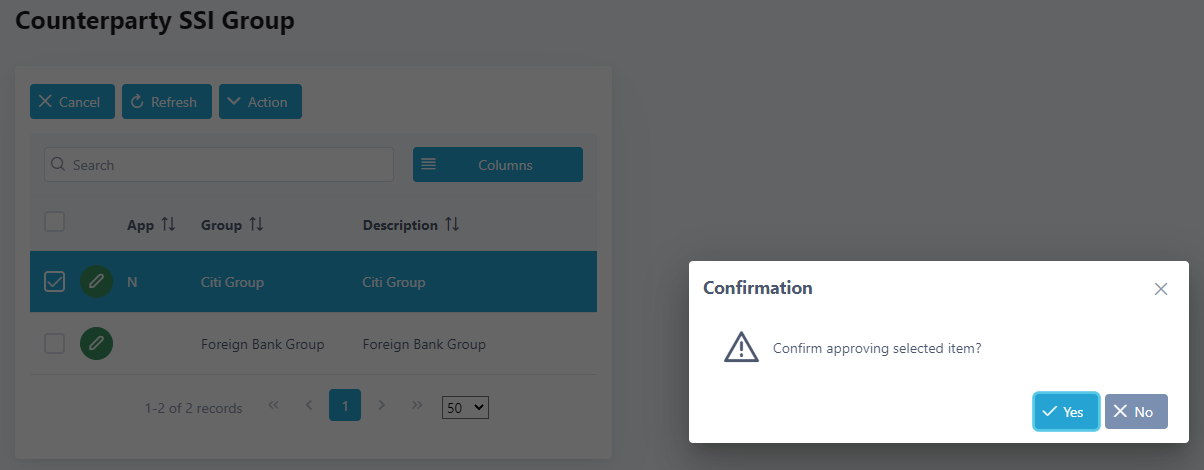
Task: Click the Search input field
Action: point(220,165)
